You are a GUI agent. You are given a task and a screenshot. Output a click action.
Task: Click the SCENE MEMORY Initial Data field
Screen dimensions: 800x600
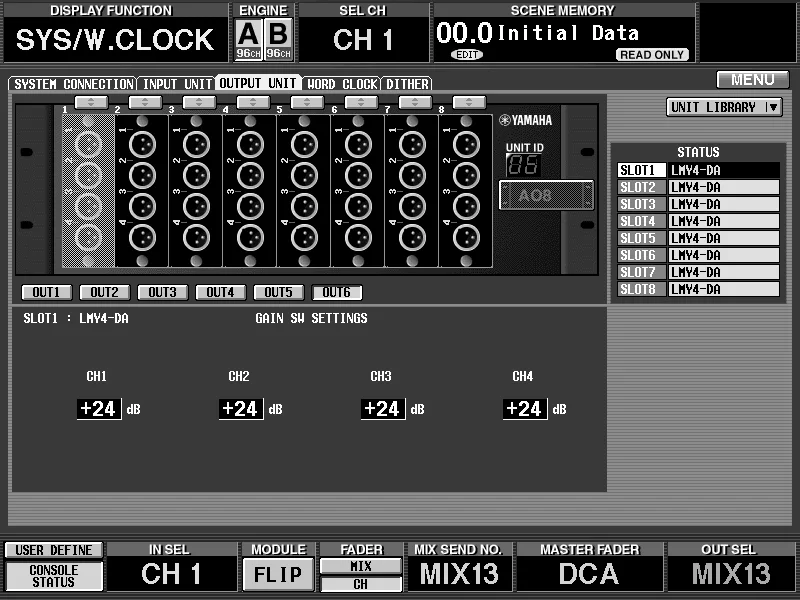(564, 39)
